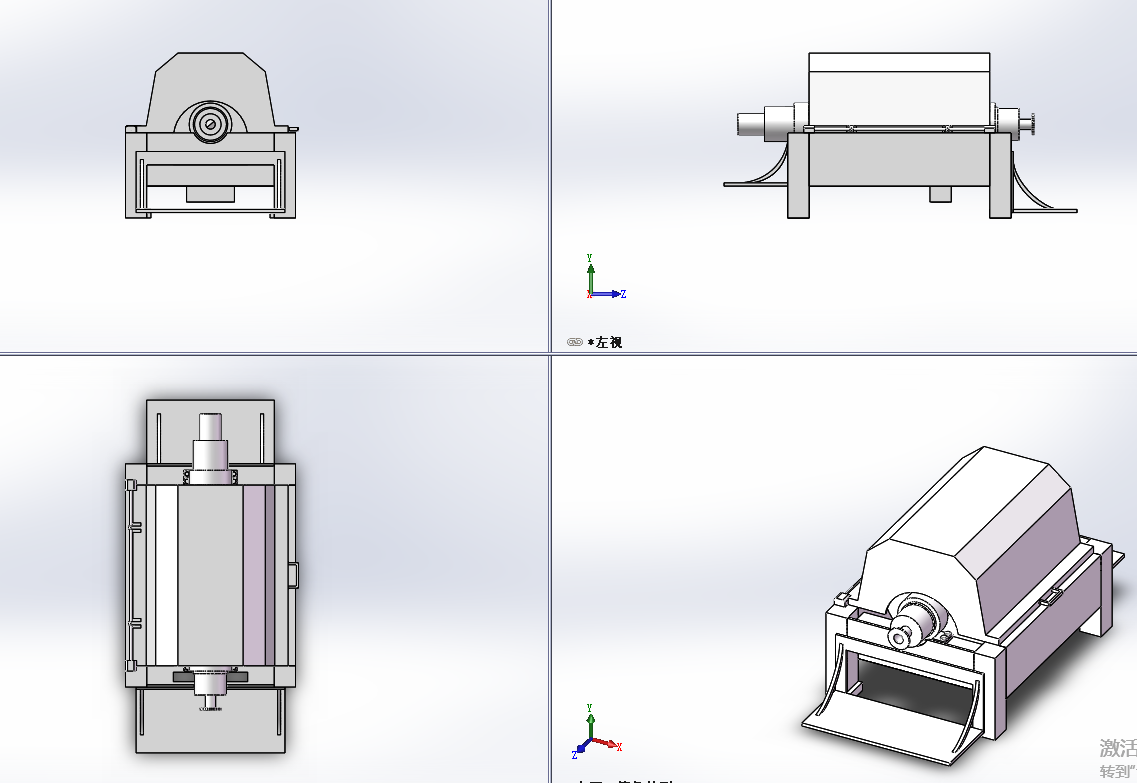The image size is (1137, 783).
Task: Select the front chute tray in the isometric view
Action: 880,725
